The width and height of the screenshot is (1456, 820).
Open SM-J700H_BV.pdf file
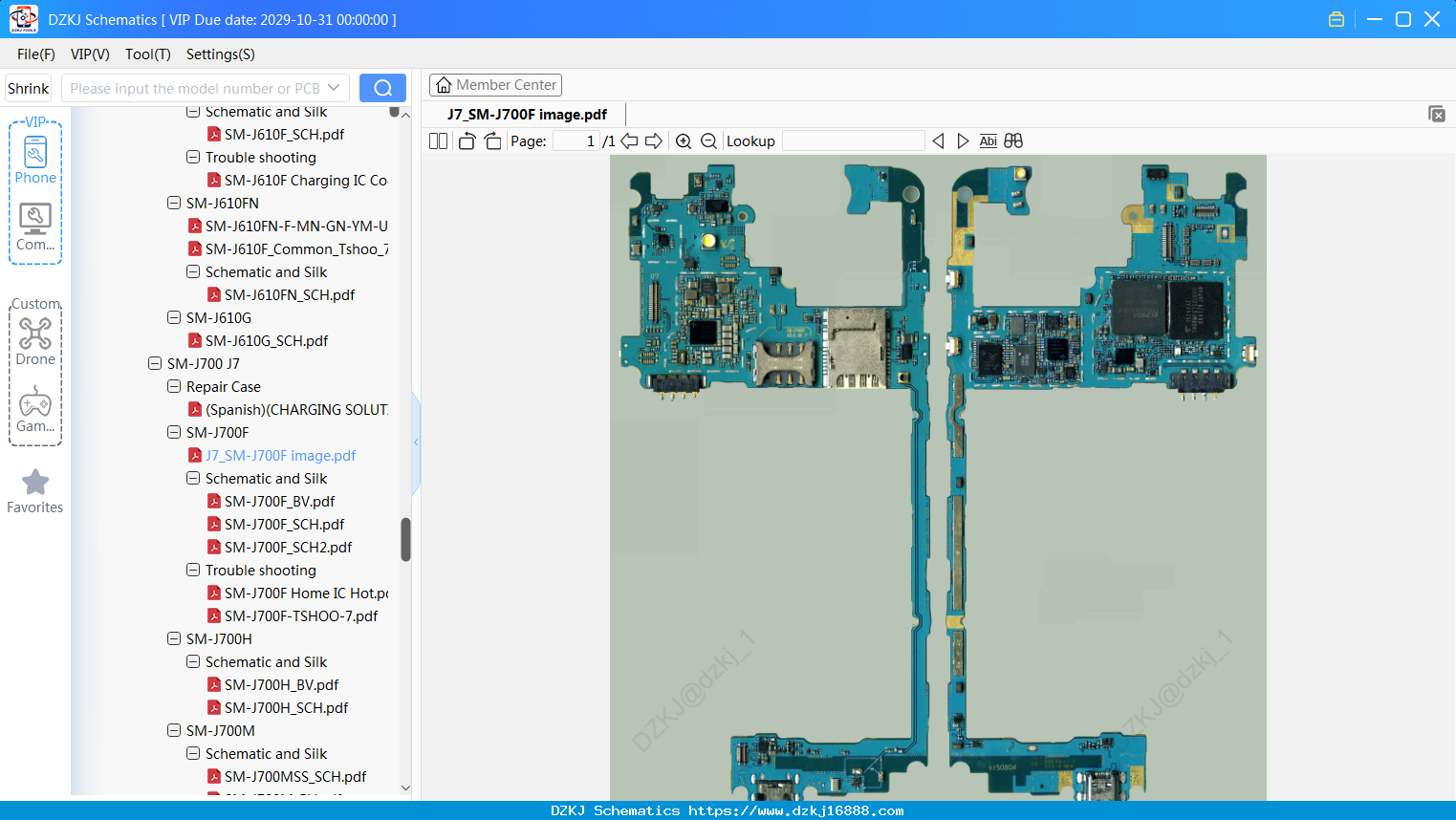[281, 684]
